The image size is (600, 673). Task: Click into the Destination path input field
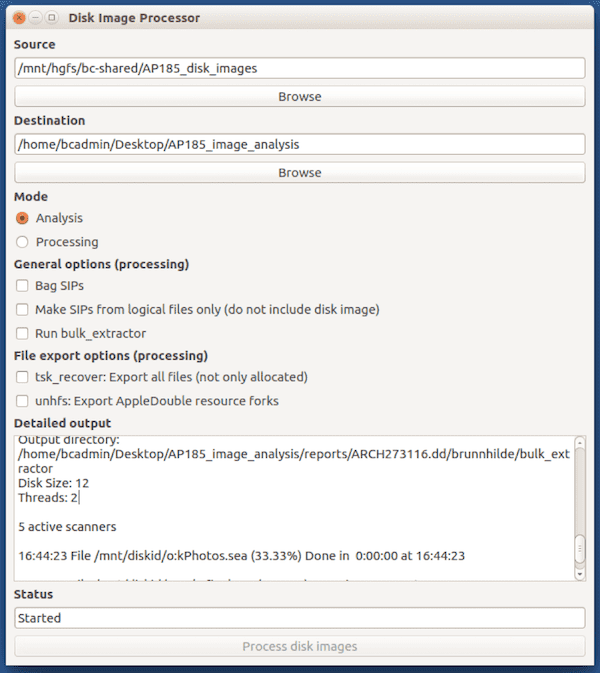[300, 144]
